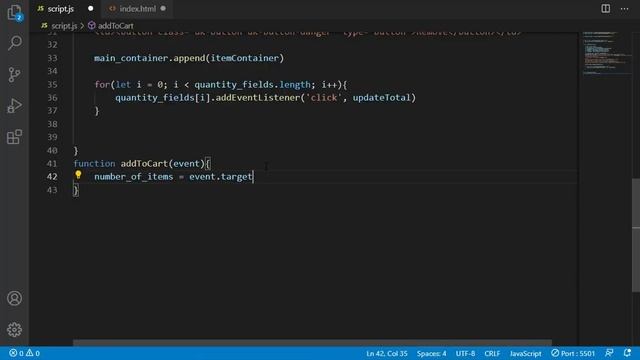Click the Port : 5501 live server button
The height and width of the screenshot is (360, 640).
click(573, 353)
